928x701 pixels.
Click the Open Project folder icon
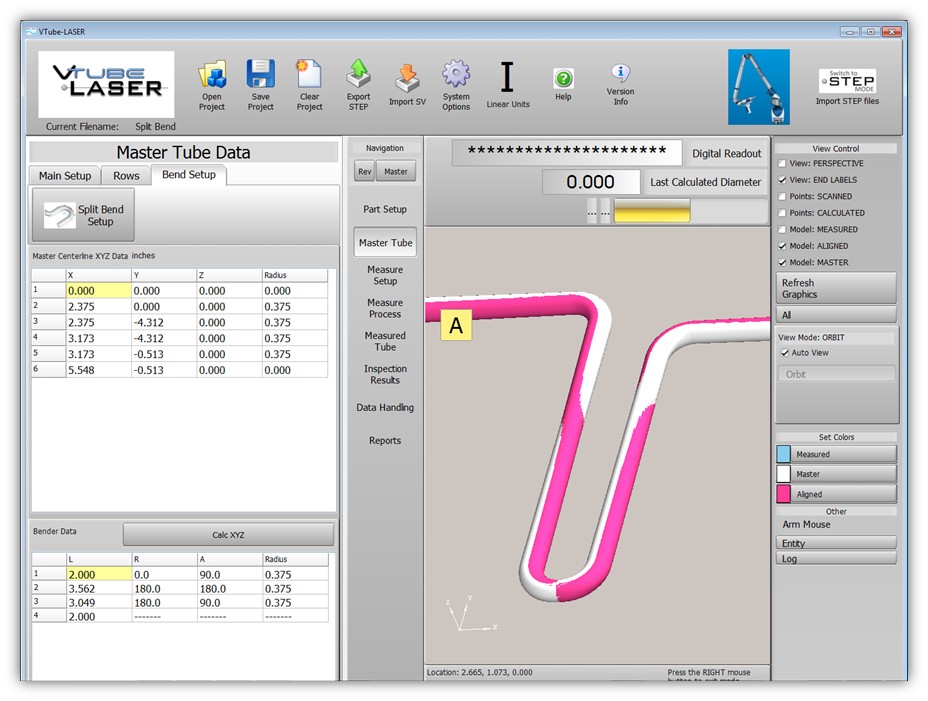212,76
